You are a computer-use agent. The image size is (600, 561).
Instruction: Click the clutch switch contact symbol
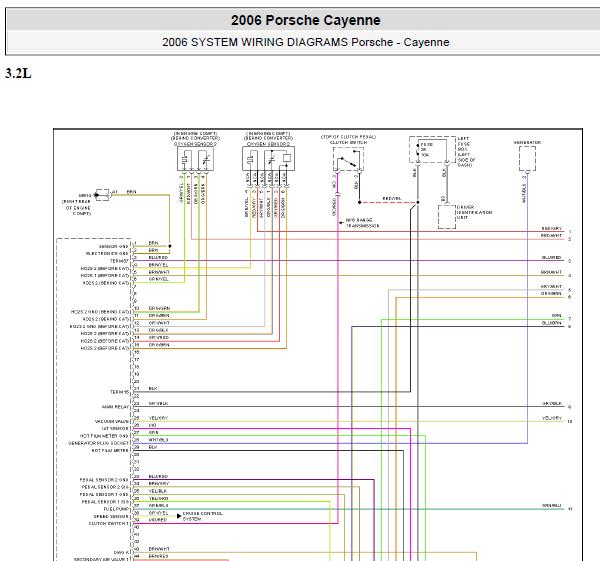tap(348, 158)
